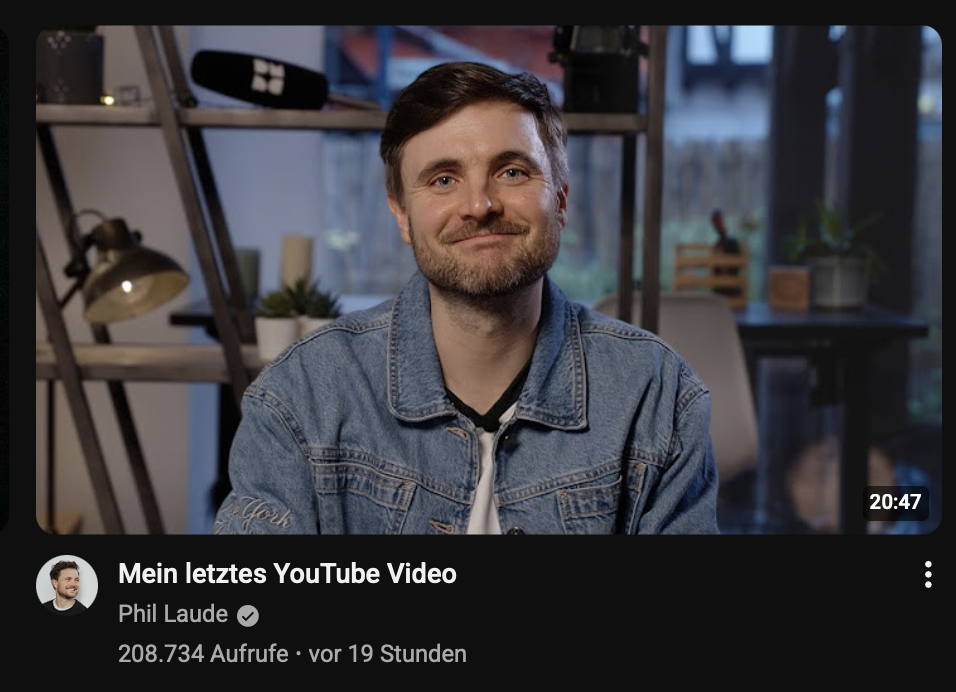Click the white shirt under the jacket
The image size is (956, 692).
484,482
